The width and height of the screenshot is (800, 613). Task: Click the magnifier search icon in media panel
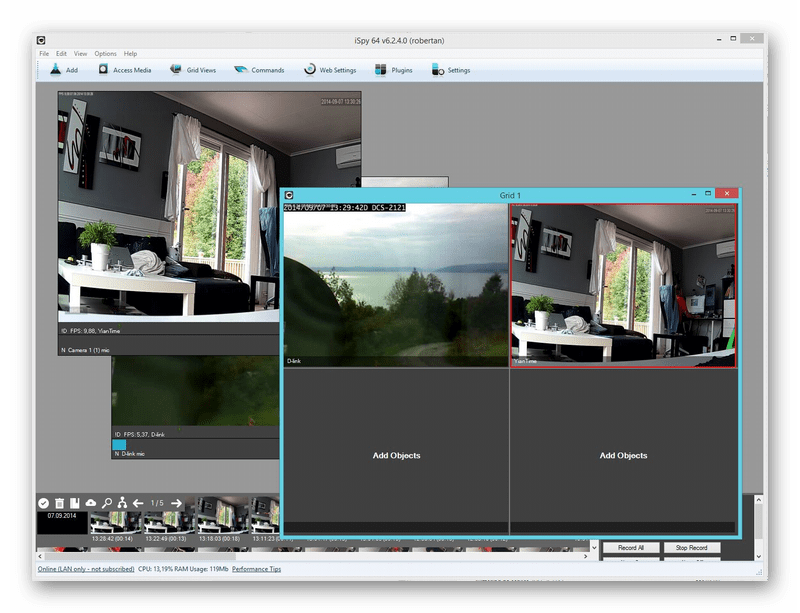tap(107, 503)
